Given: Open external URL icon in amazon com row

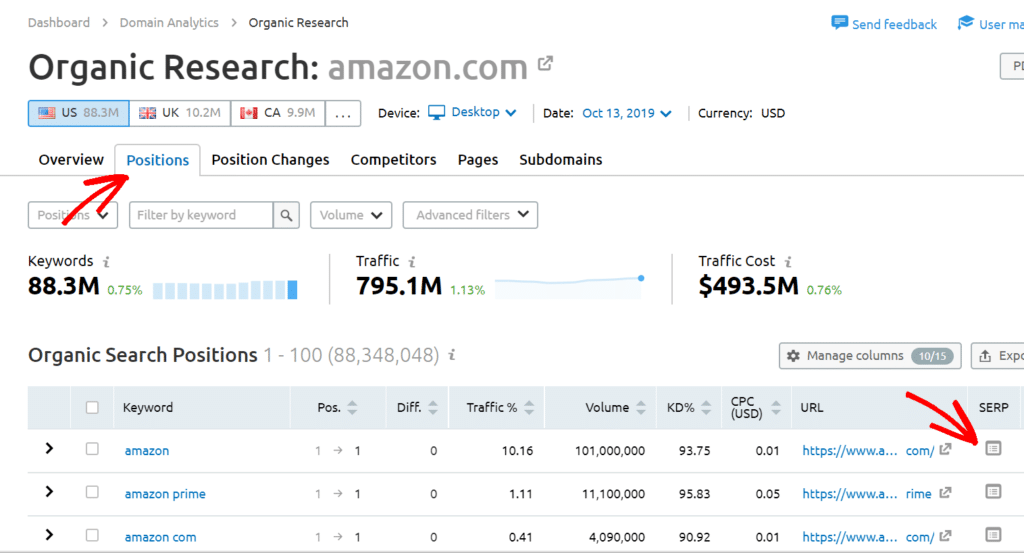Looking at the screenshot, I should [945, 536].
